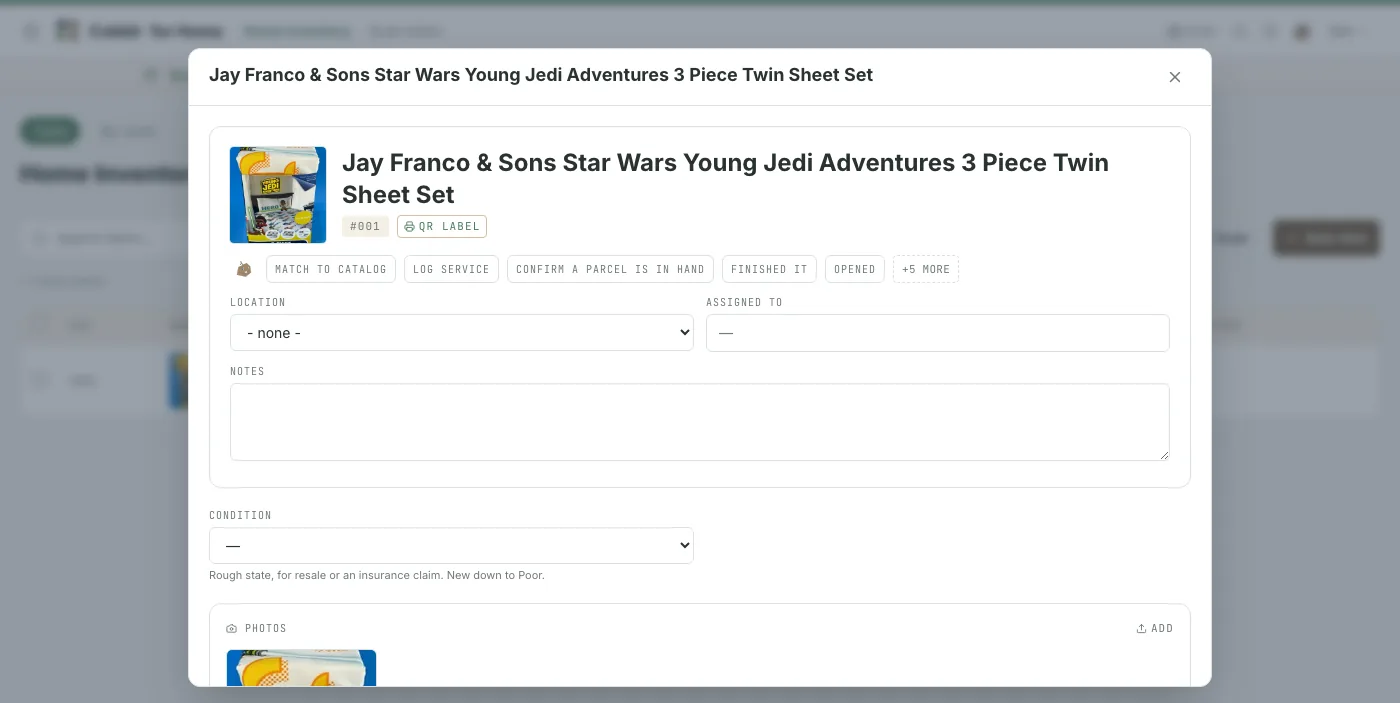This screenshot has width=1400, height=703.
Task: Click the ASSIGNED TO field label
Action: pyautogui.click(x=744, y=302)
